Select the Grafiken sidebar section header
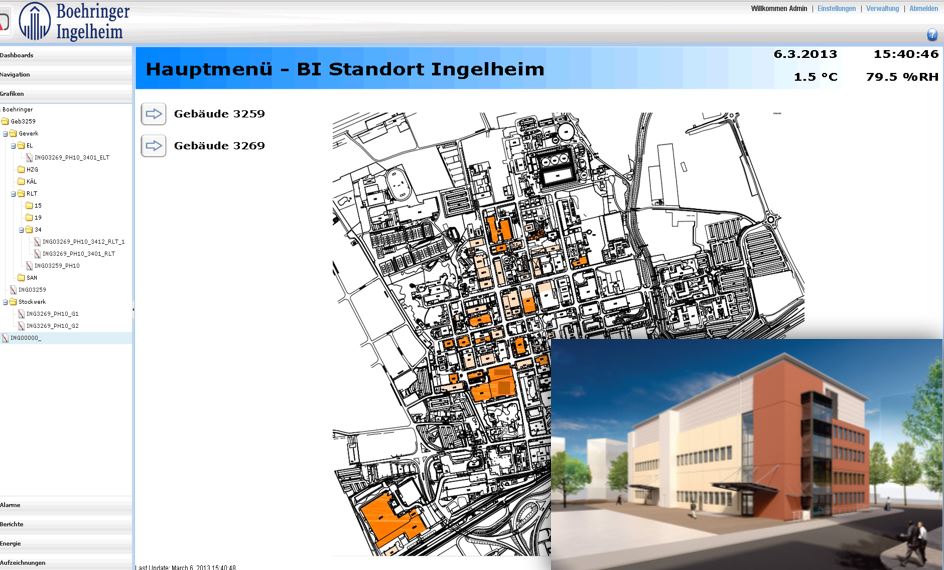 point(66,94)
